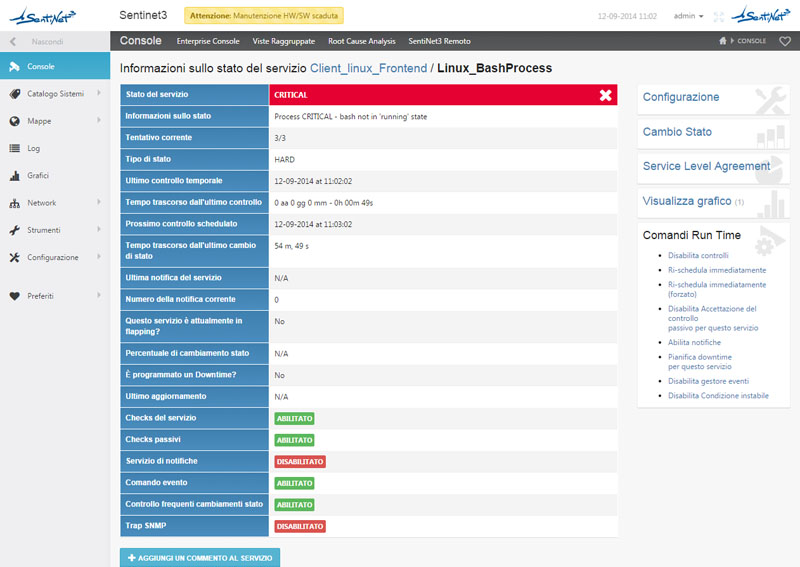Click Aggiungi un commento al servizio button
This screenshot has width=800, height=567.
coord(200,558)
